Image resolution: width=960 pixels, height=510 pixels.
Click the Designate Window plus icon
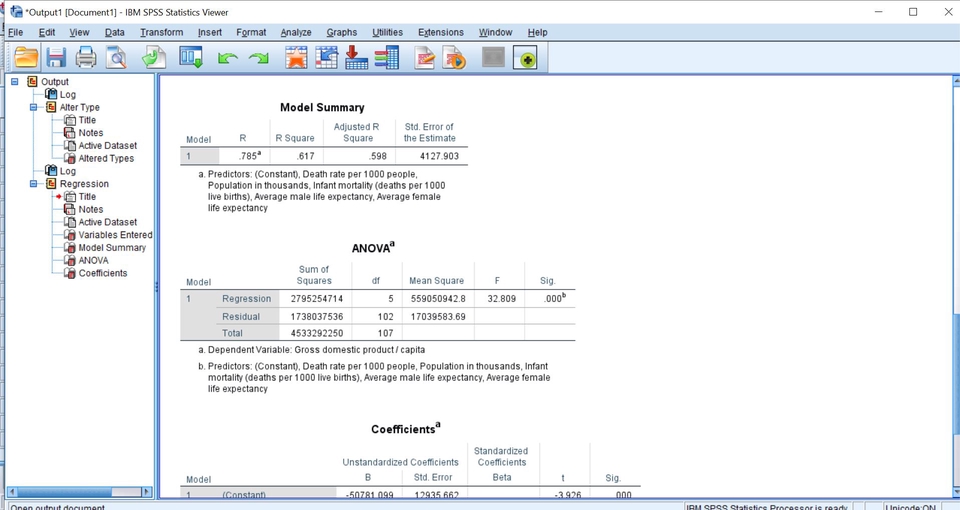[x=525, y=58]
